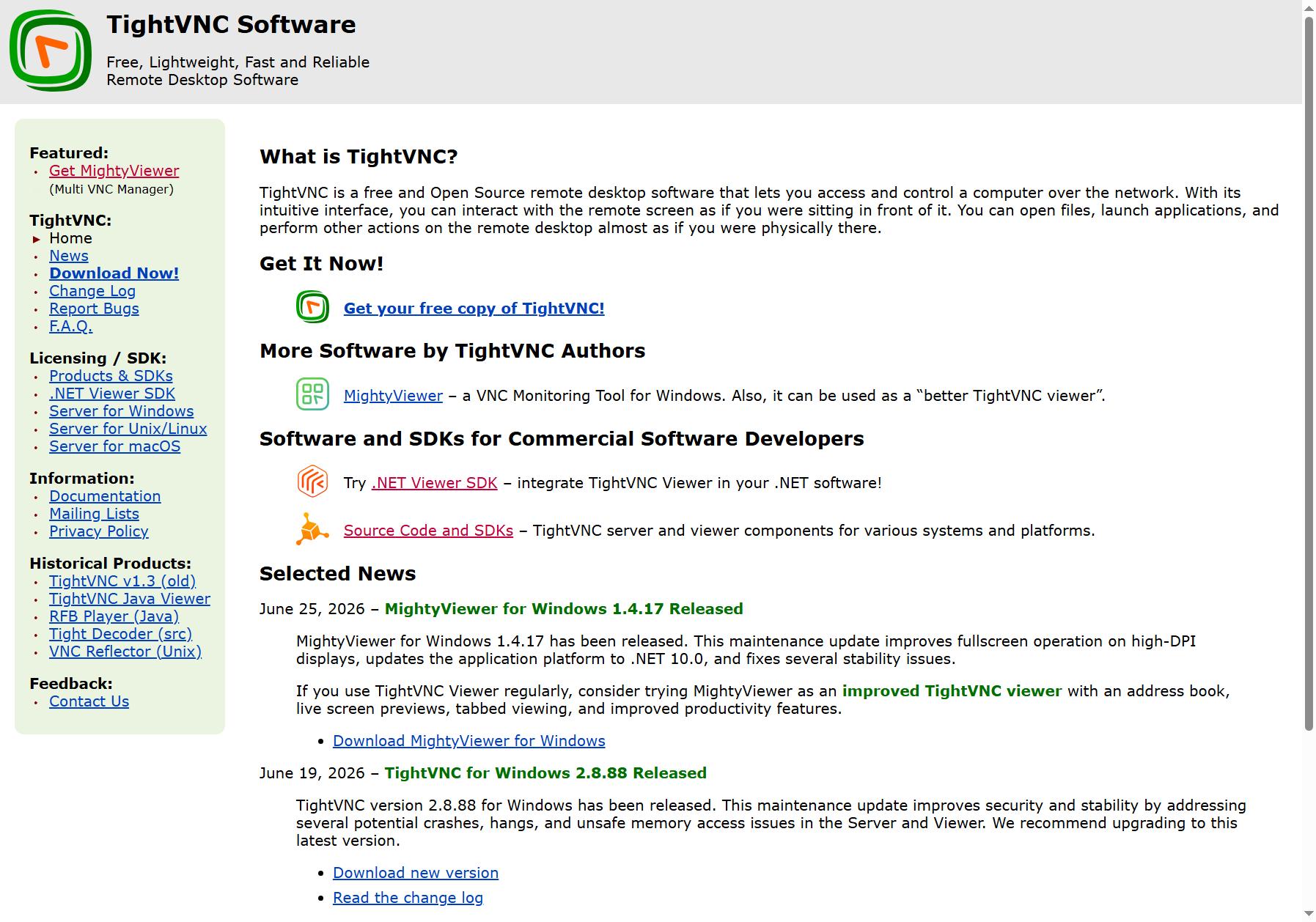Image resolution: width=1316 pixels, height=922 pixels.
Task: Click the green MightyViewer grid icon
Action: pyautogui.click(x=312, y=394)
